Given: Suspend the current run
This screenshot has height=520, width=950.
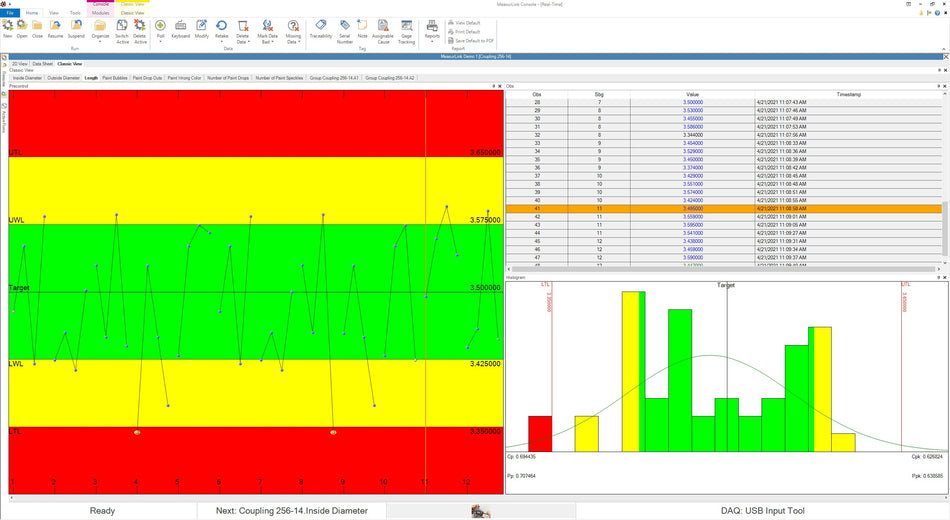Looking at the screenshot, I should click(76, 27).
